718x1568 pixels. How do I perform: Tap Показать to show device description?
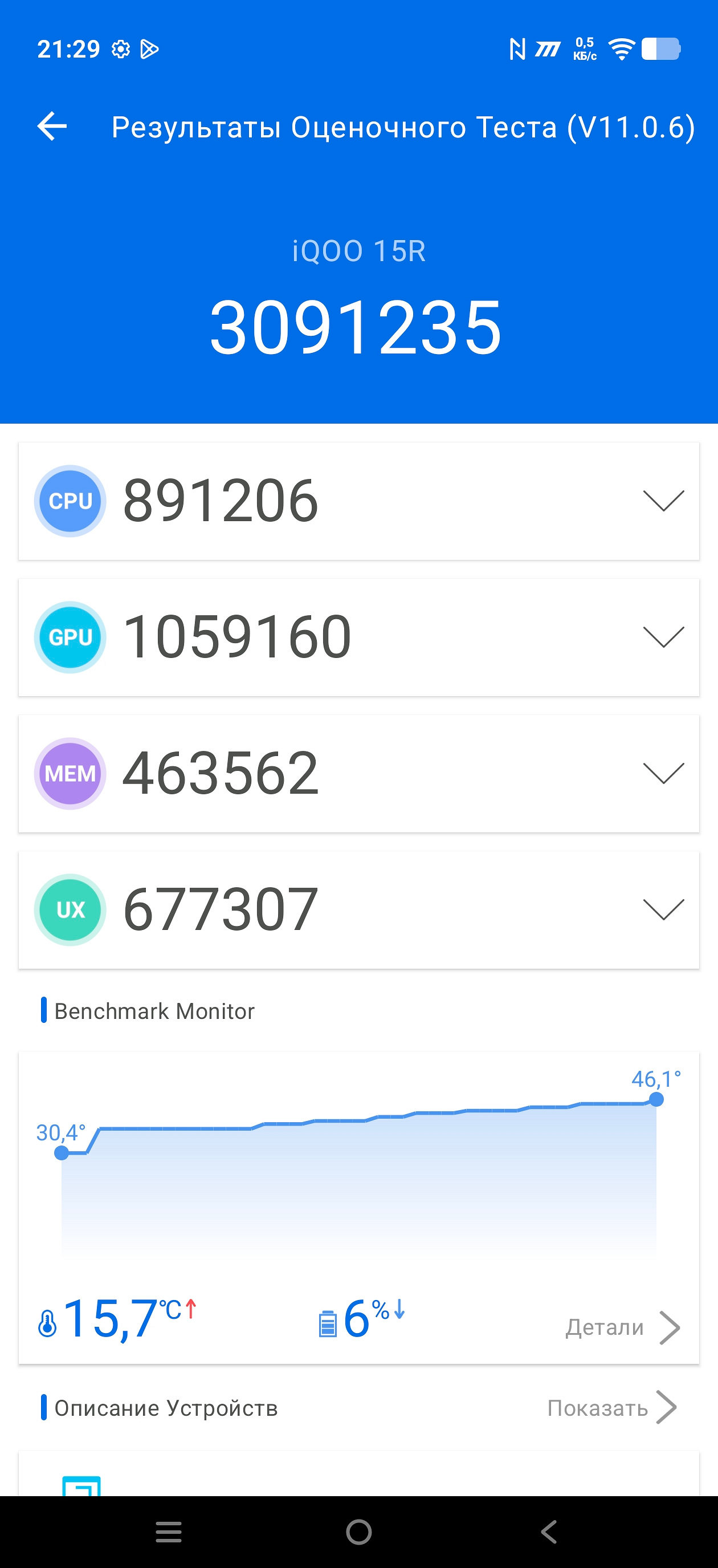coord(611,1408)
